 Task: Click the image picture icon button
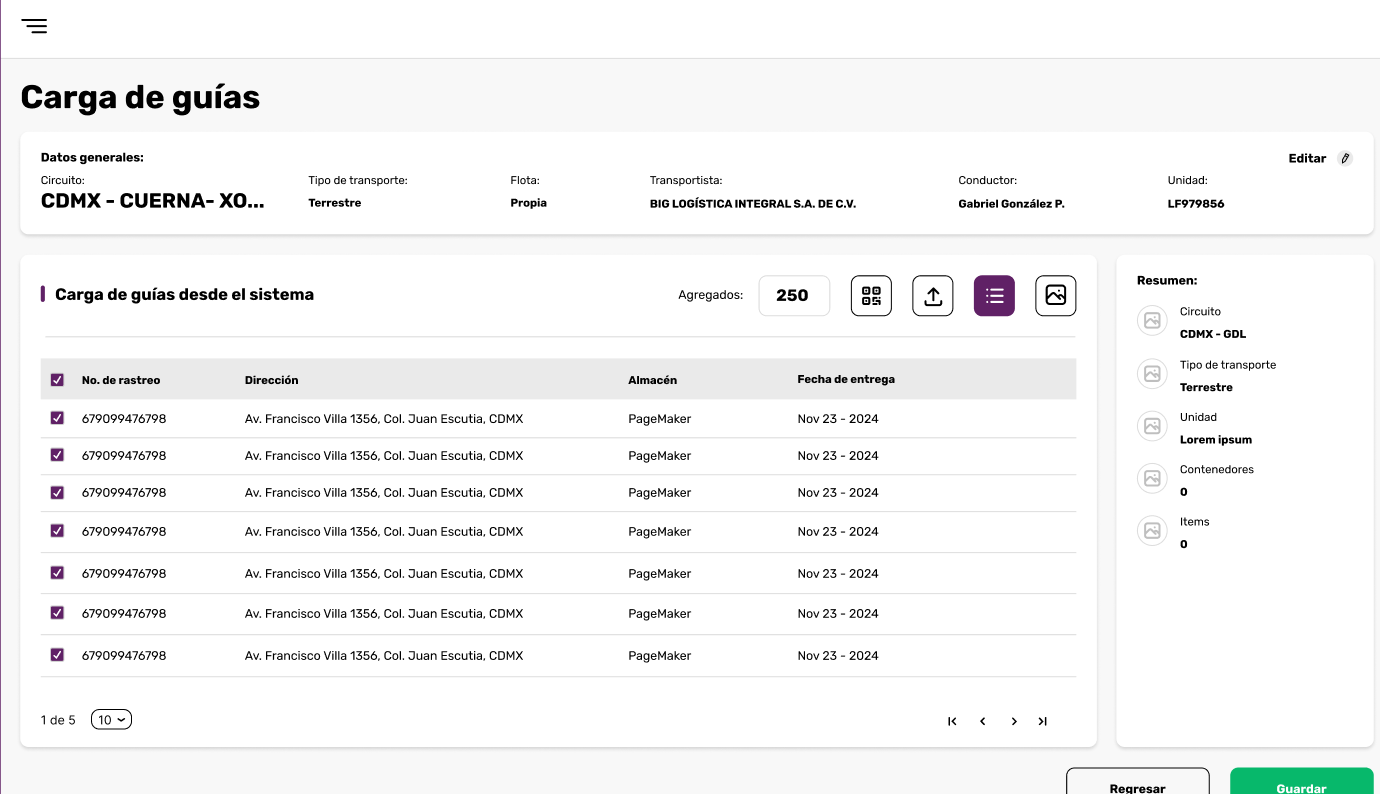click(x=1056, y=296)
